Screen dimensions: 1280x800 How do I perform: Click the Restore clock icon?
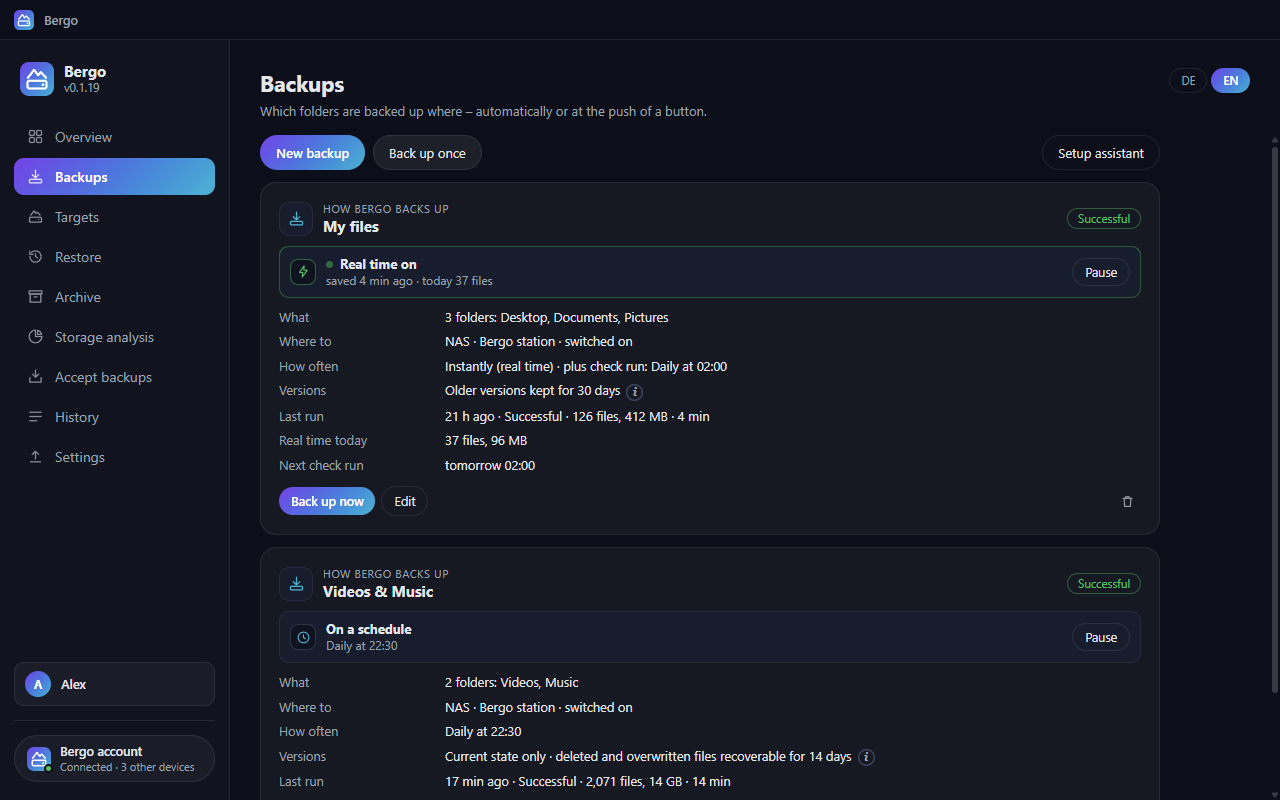pos(35,257)
